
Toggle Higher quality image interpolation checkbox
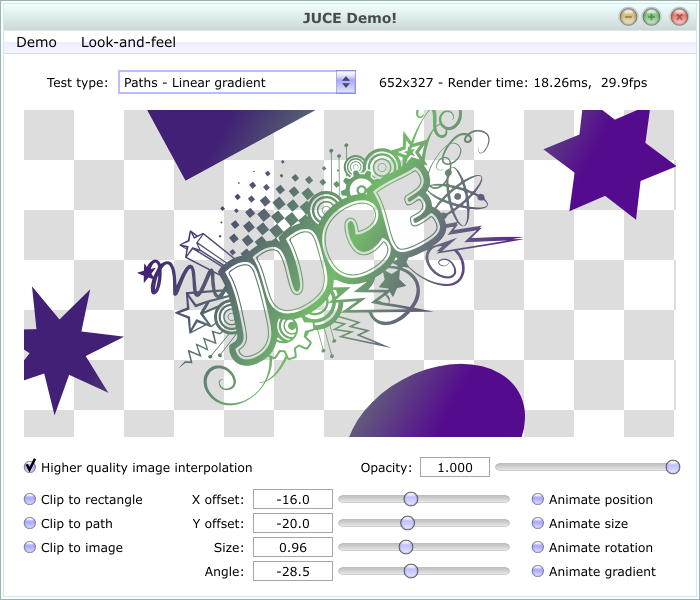(x=138, y=467)
